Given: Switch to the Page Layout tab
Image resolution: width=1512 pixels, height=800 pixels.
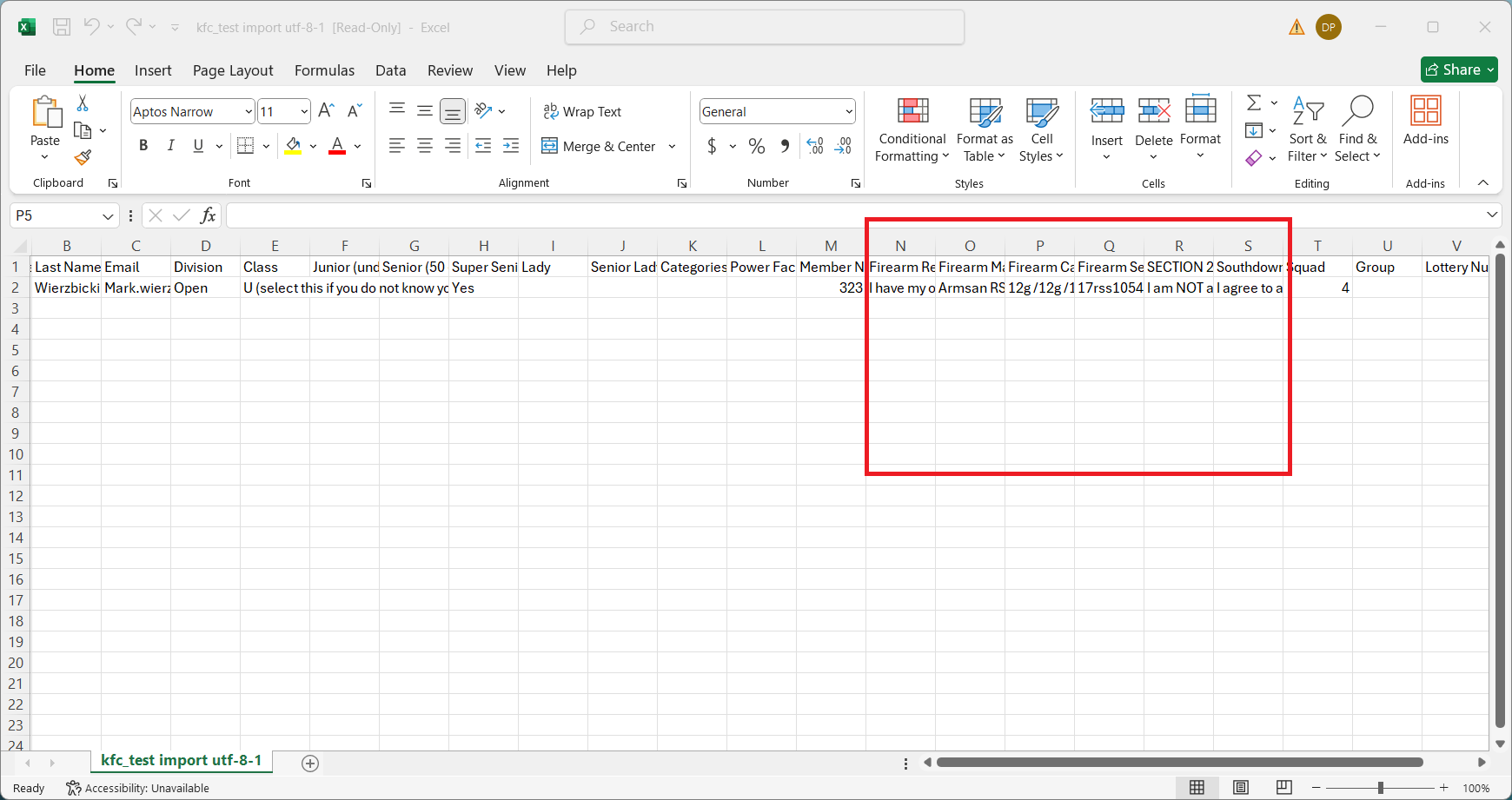Looking at the screenshot, I should click(233, 70).
